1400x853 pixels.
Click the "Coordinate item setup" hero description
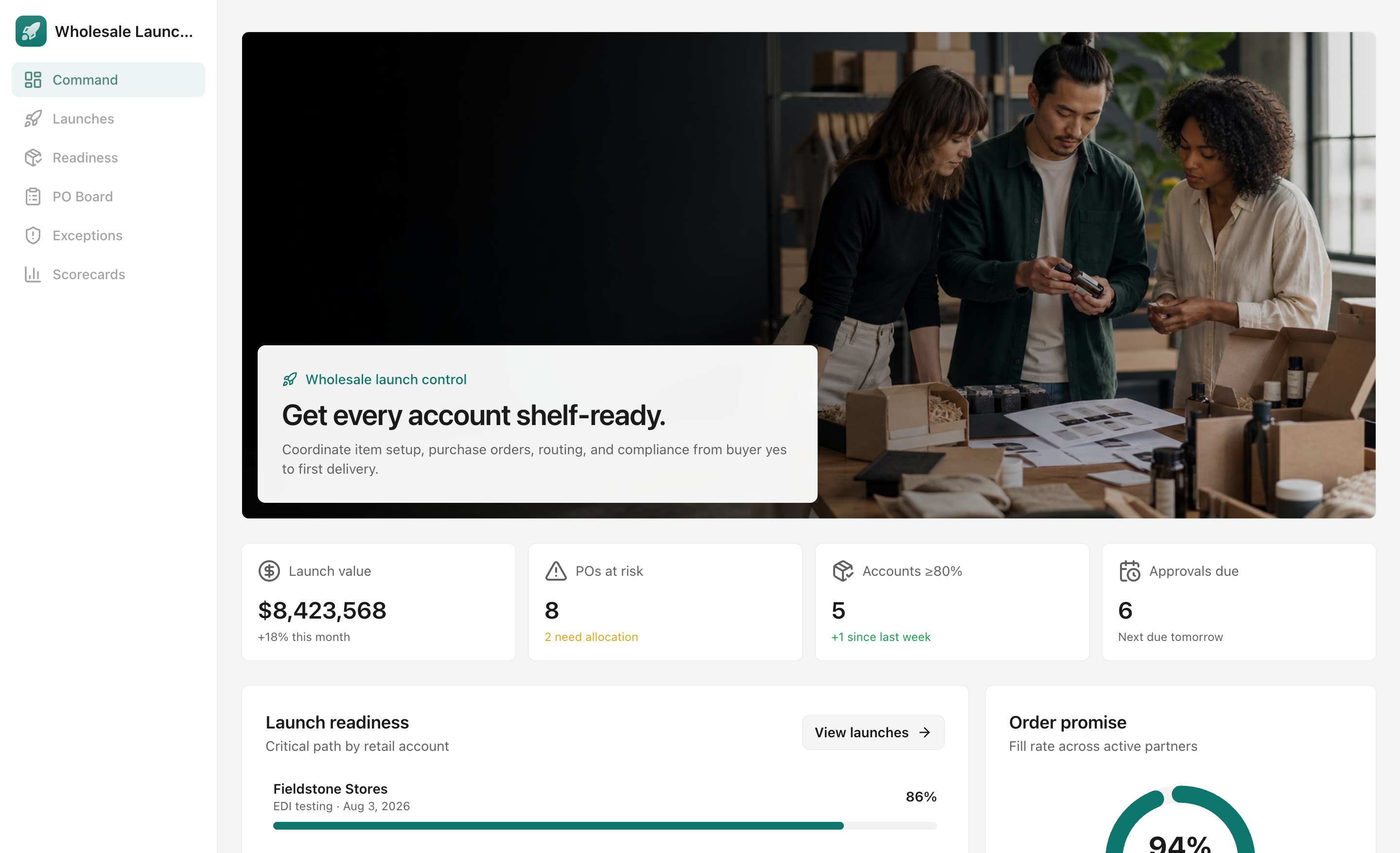pos(534,459)
